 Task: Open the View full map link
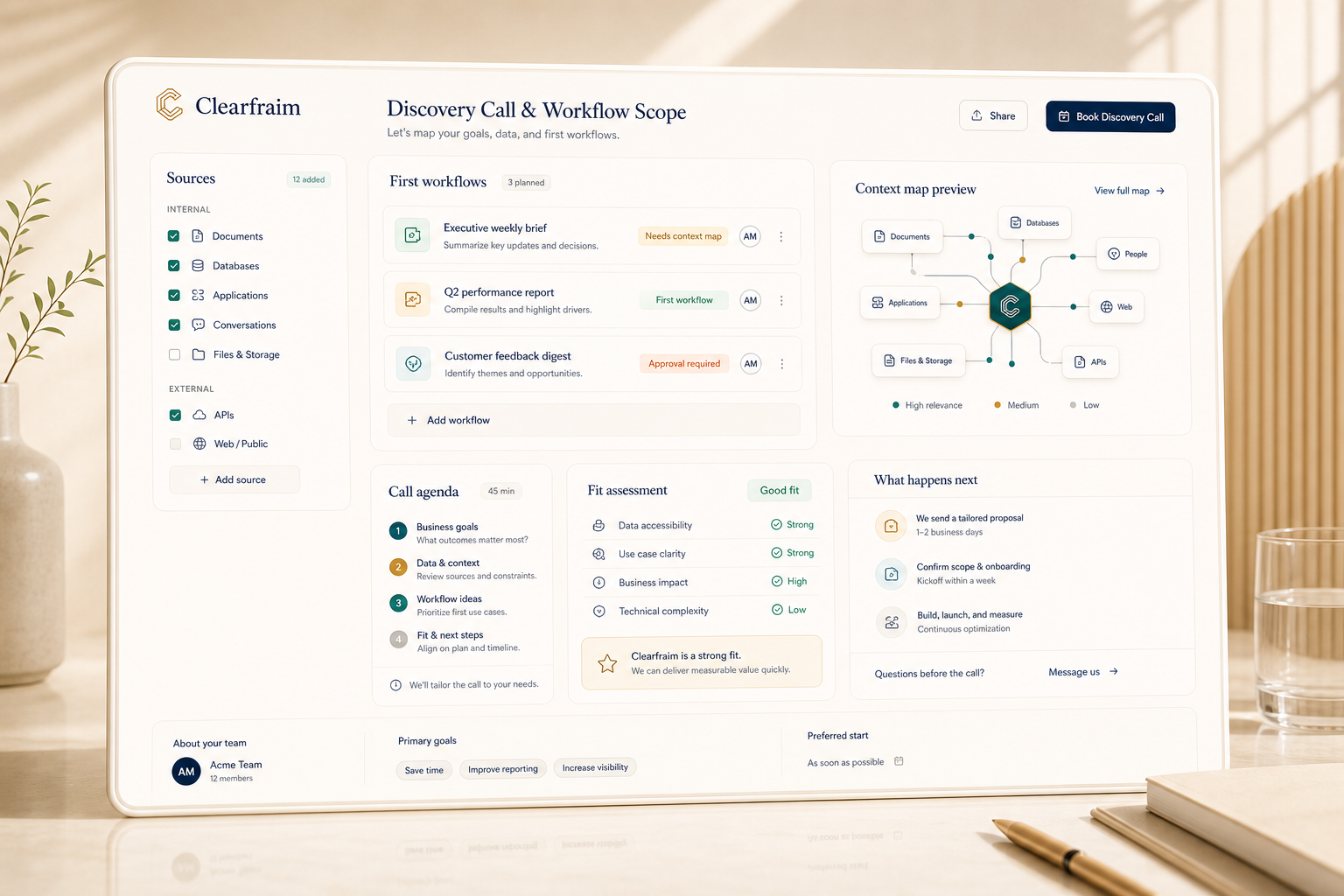[x=1130, y=191]
